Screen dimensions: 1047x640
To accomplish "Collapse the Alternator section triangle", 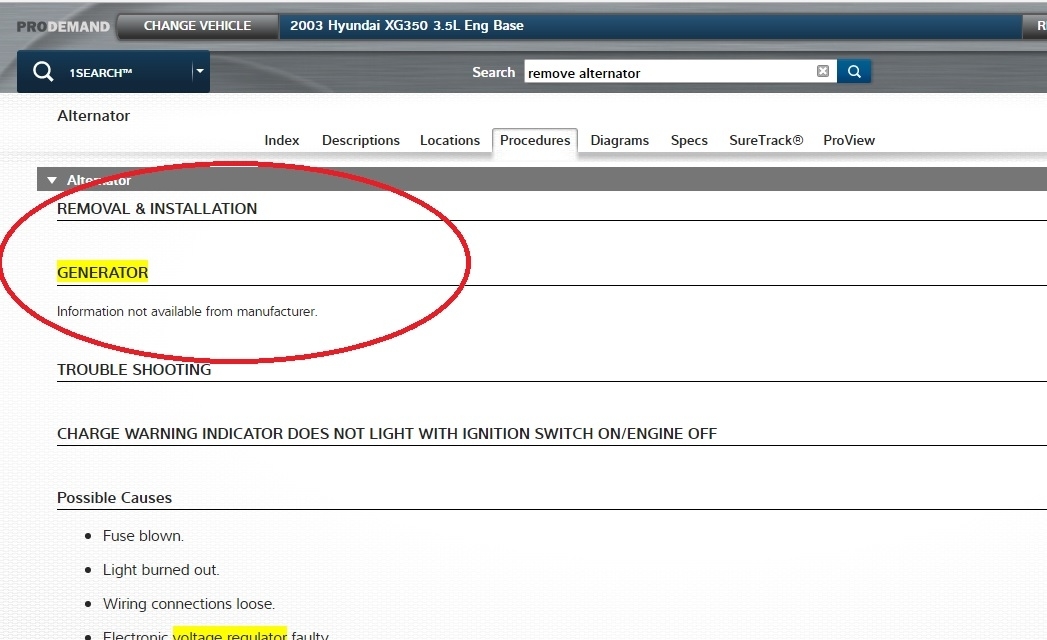I will [x=51, y=180].
